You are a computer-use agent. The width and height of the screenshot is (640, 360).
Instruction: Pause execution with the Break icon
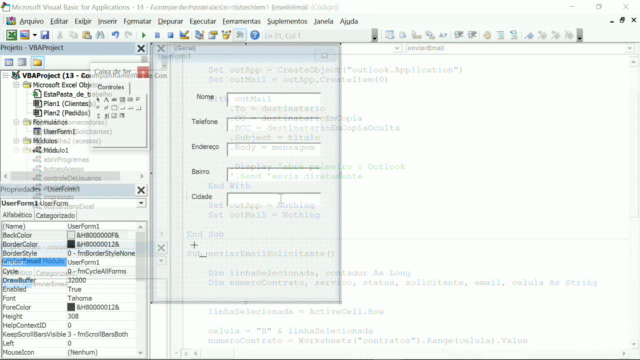(x=157, y=36)
